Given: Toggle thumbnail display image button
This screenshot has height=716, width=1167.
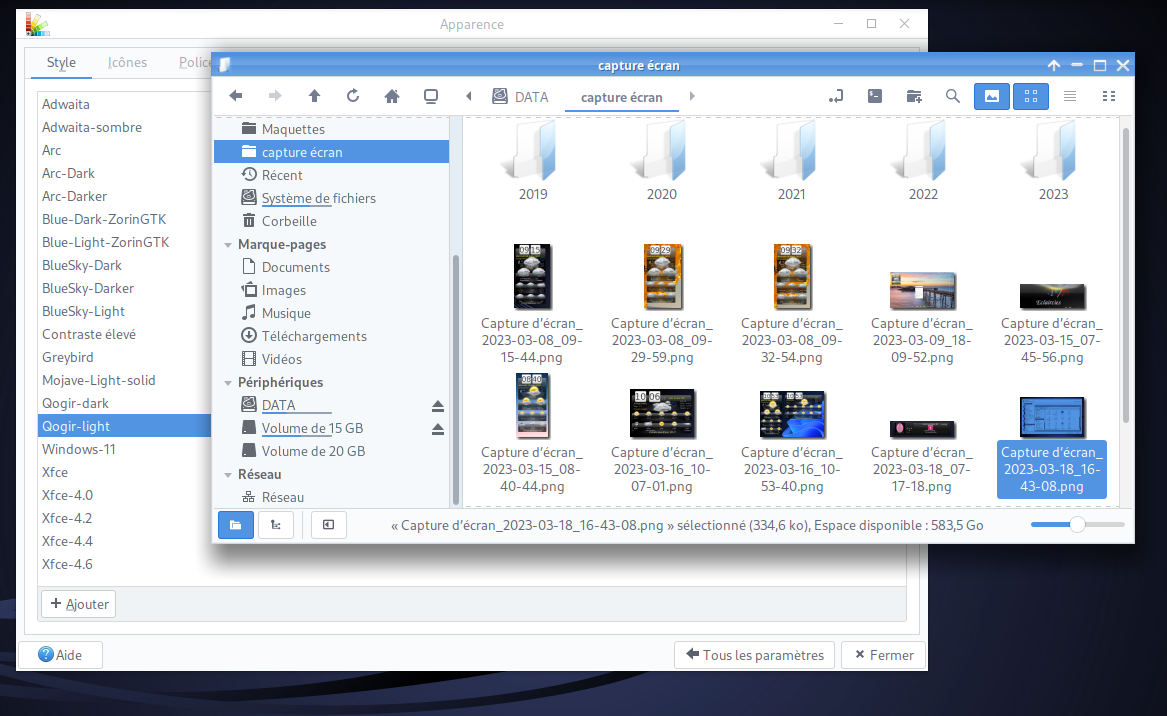Looking at the screenshot, I should 991,96.
